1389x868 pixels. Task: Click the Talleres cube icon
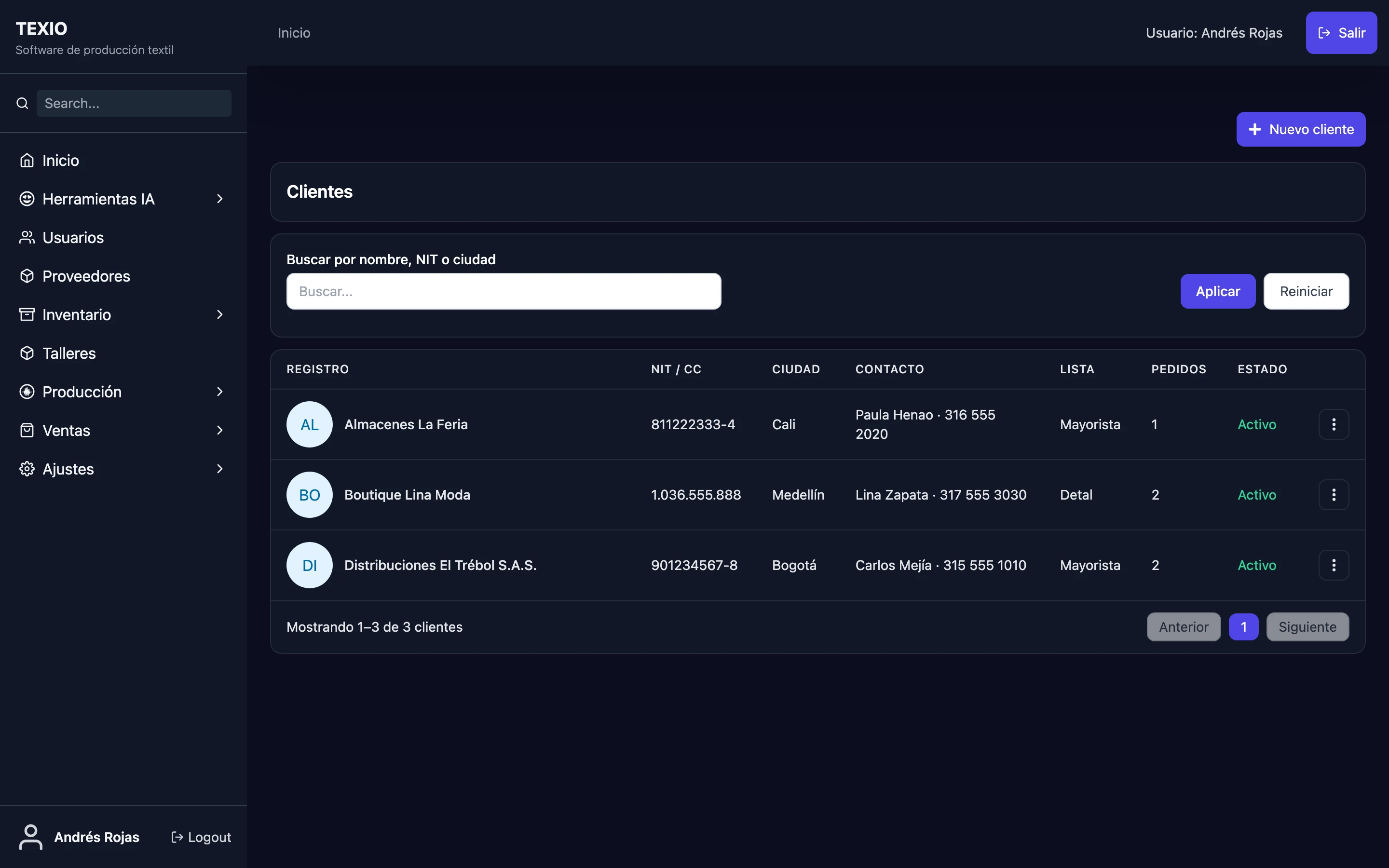click(27, 353)
